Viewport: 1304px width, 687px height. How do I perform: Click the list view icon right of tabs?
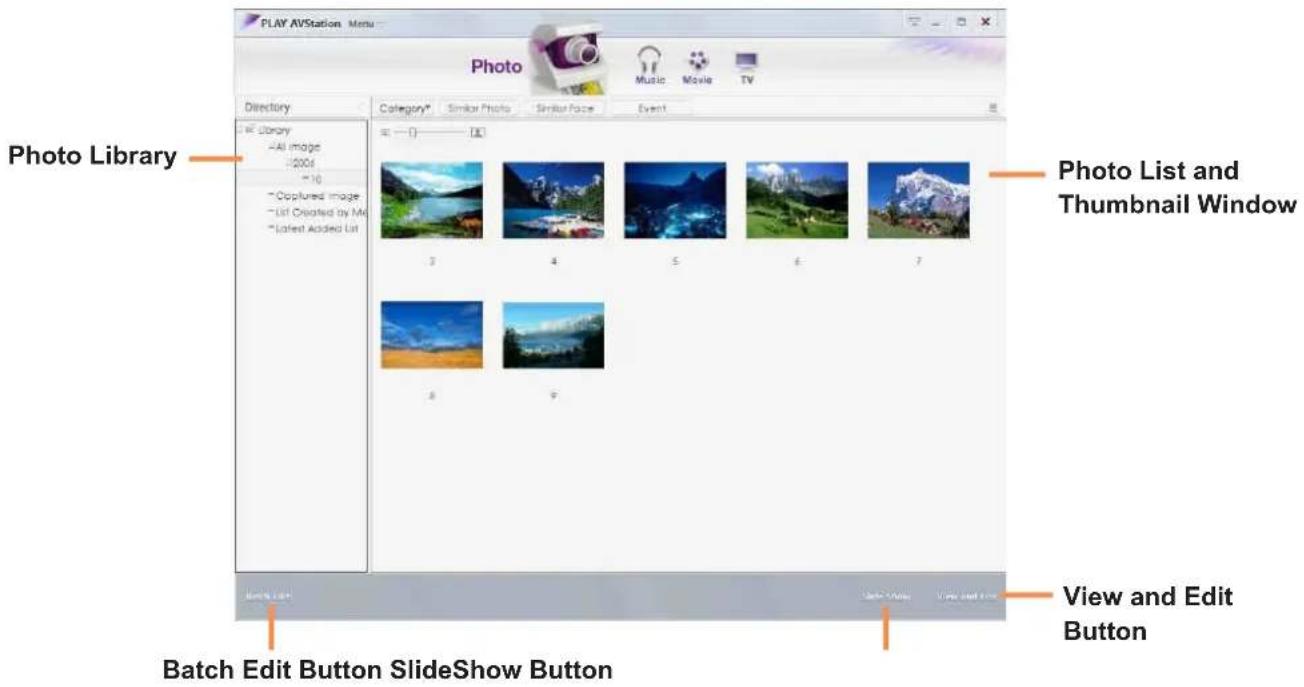point(993,107)
